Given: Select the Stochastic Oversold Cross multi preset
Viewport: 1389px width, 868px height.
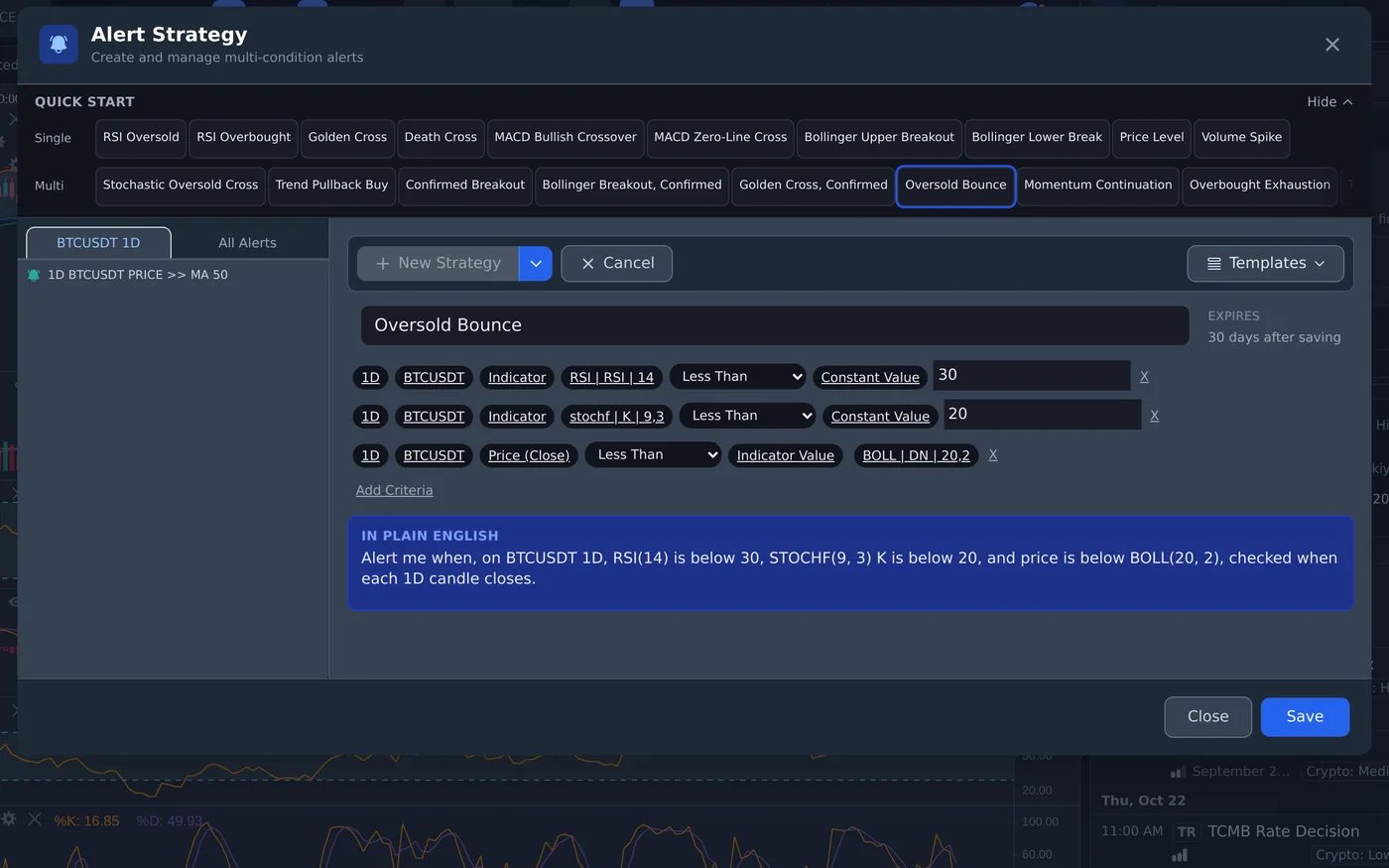Looking at the screenshot, I should tap(181, 186).
